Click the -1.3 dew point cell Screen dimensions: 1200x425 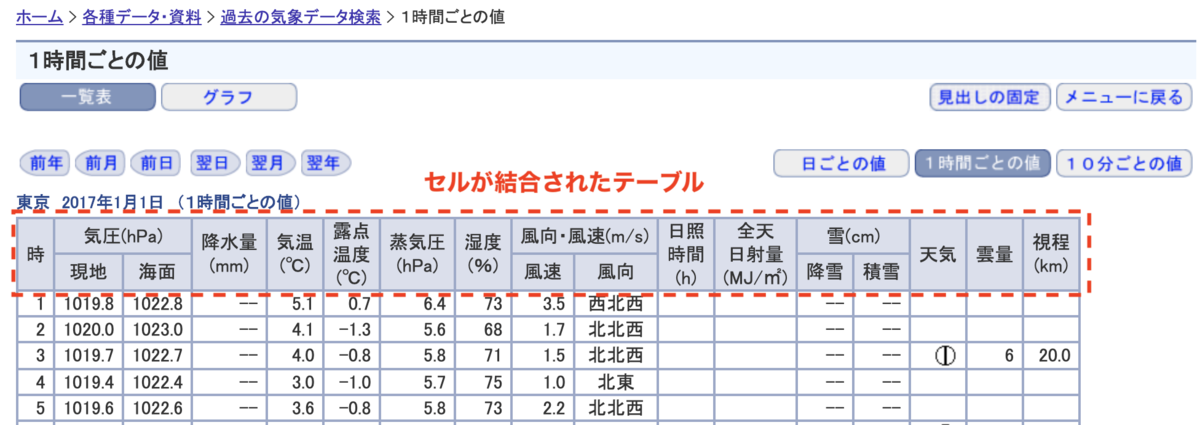coord(351,329)
